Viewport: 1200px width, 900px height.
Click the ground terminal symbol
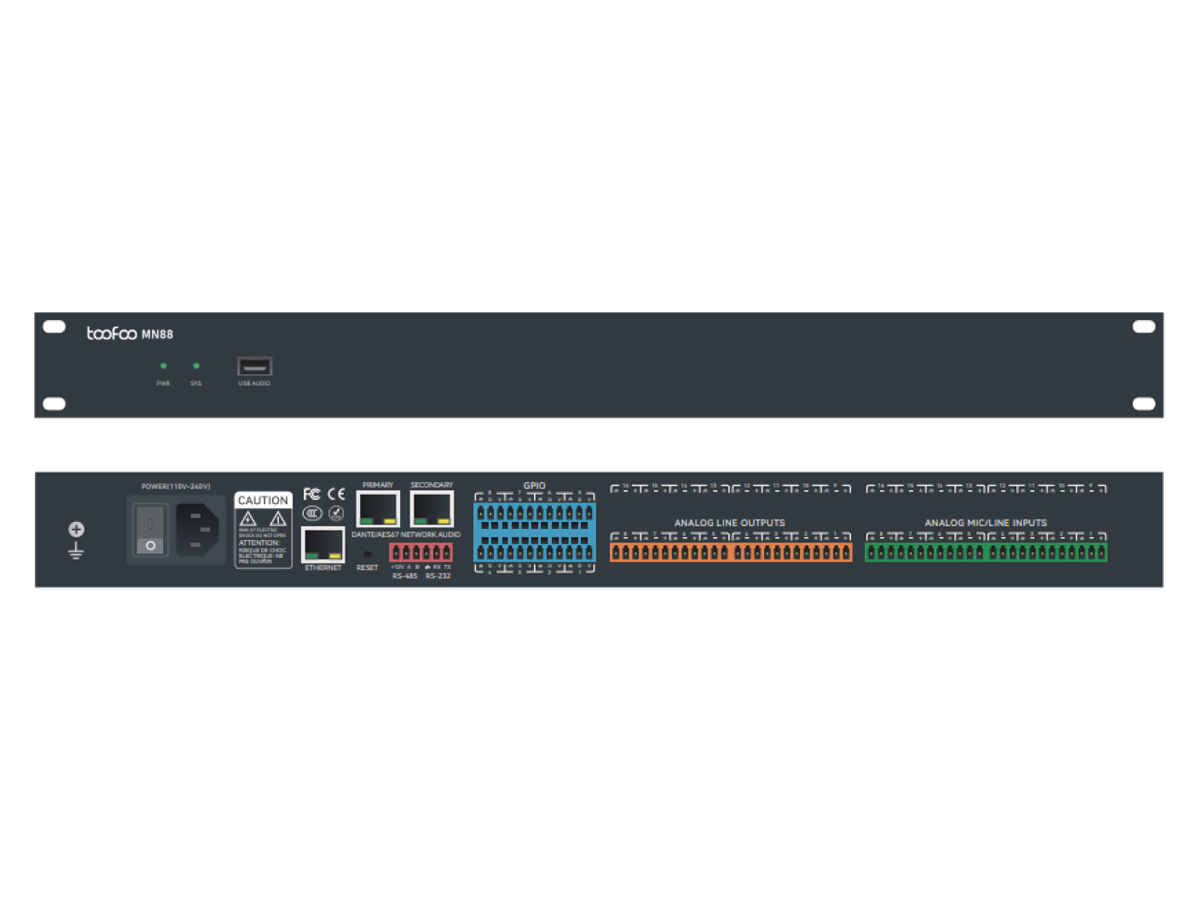pos(76,539)
